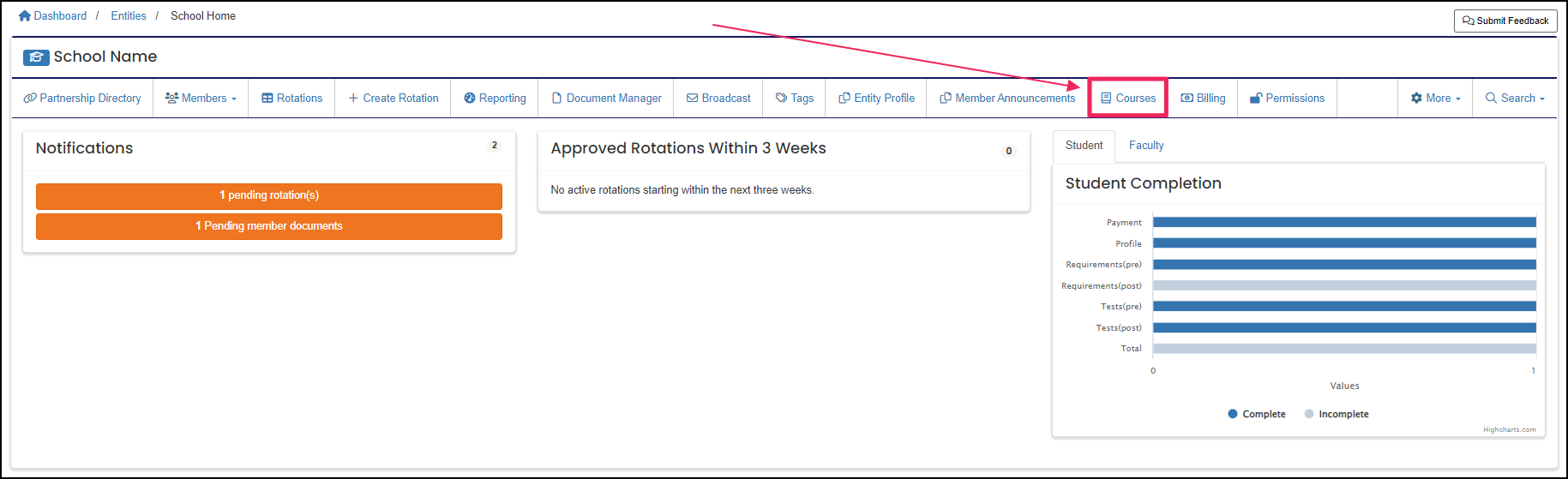Toggle the Incomplete legend series
1568x479 pixels.
(1337, 414)
